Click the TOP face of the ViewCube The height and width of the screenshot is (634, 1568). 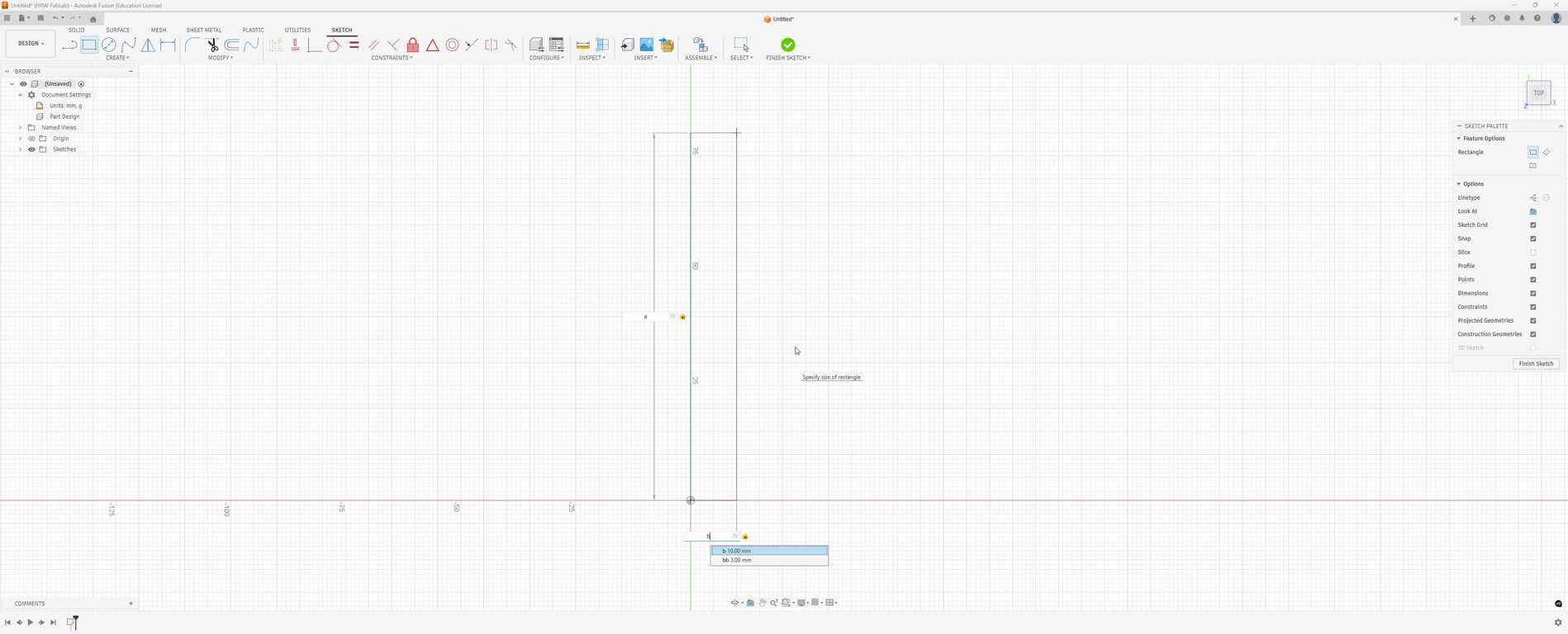pyautogui.click(x=1538, y=93)
